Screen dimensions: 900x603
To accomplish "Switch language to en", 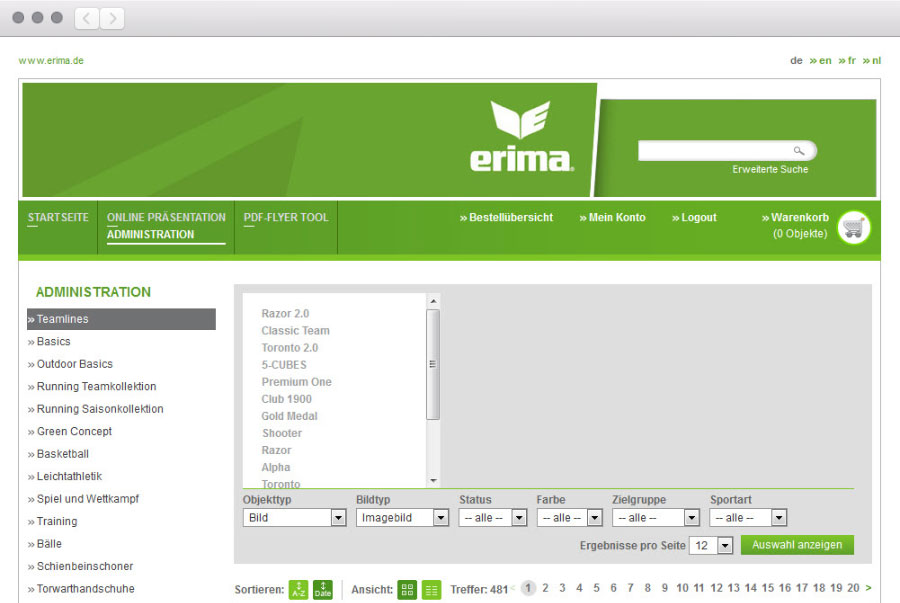I will [x=821, y=60].
